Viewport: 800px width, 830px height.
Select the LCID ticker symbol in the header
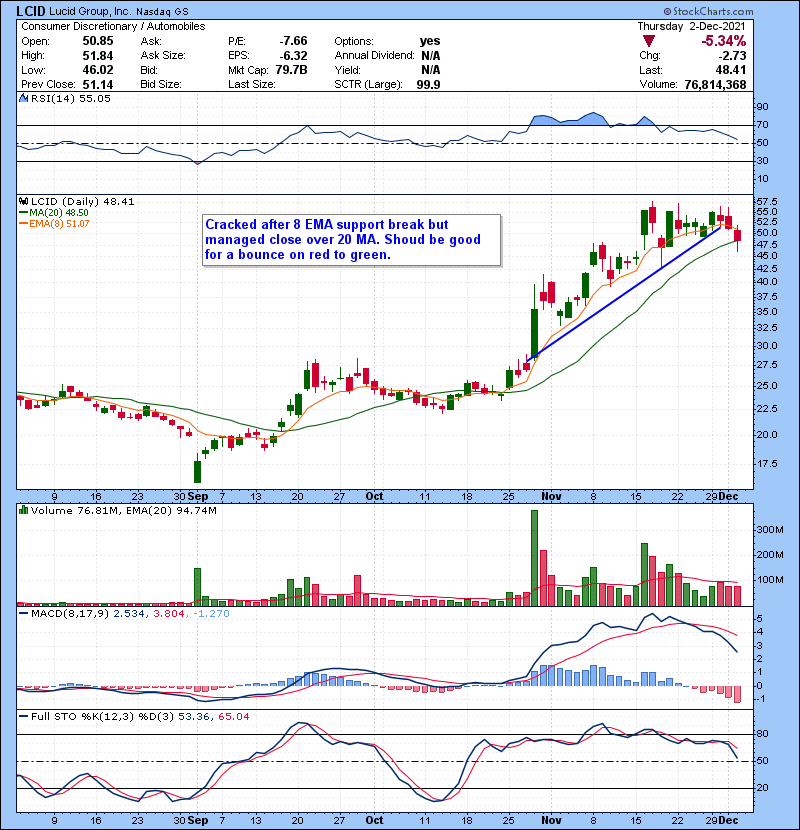[x=31, y=11]
